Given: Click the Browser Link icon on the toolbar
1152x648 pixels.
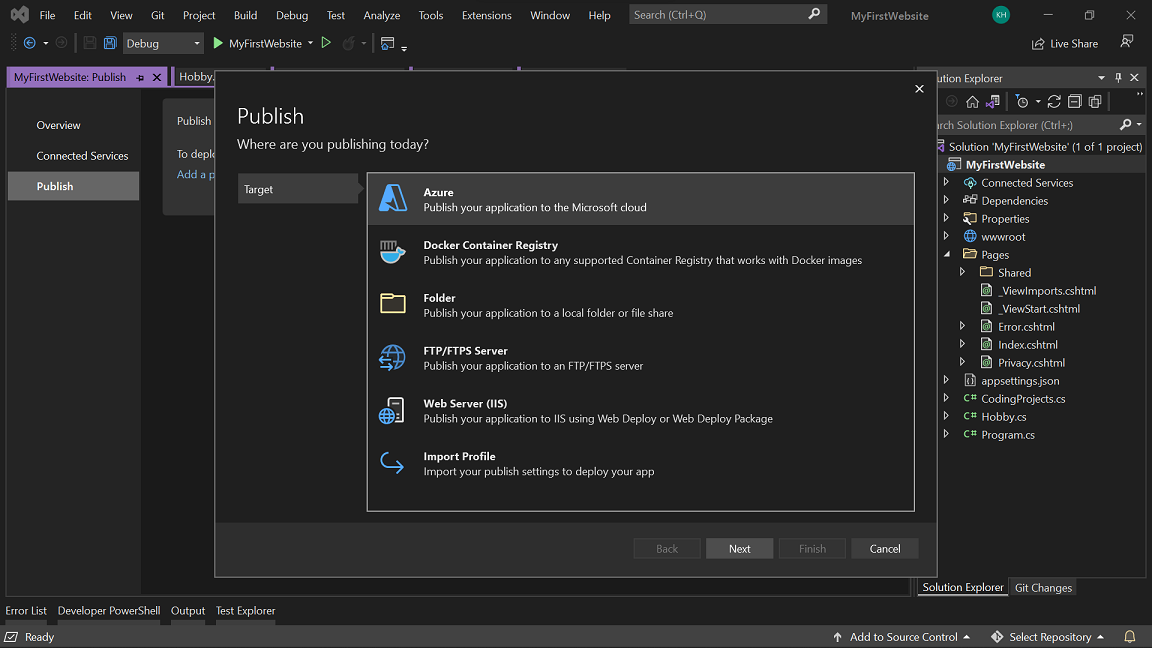Looking at the screenshot, I should [x=387, y=43].
